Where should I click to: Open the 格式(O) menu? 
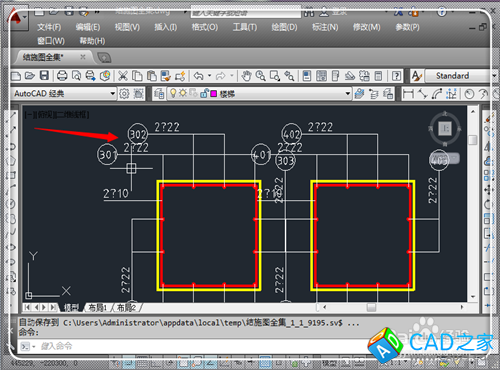point(205,27)
